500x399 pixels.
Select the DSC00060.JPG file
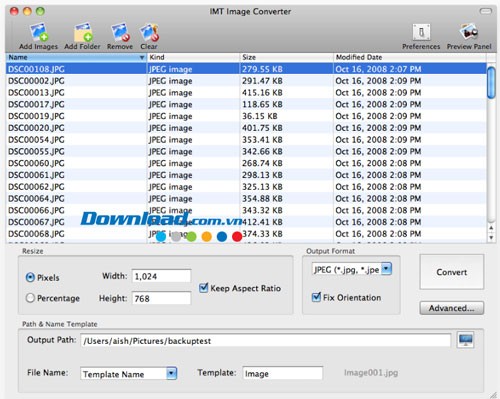tap(246, 163)
